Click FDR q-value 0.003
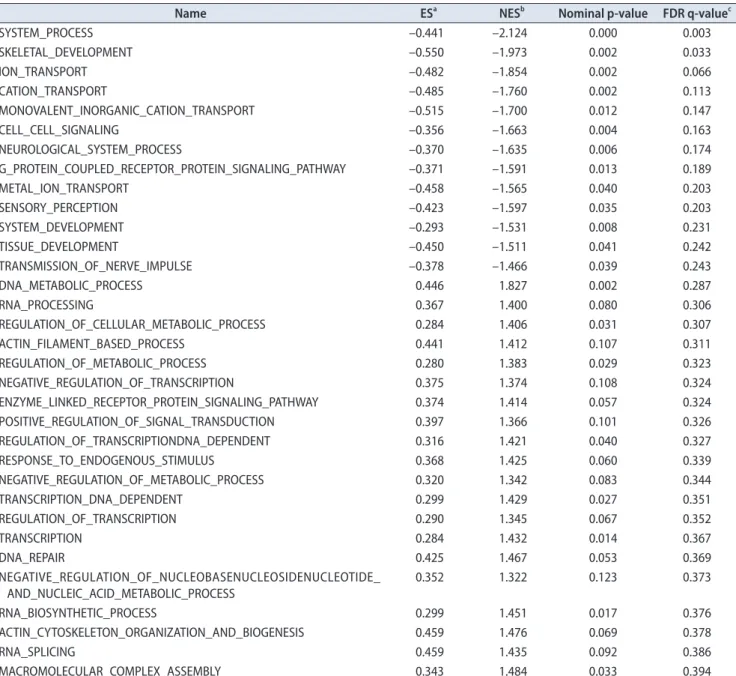This screenshot has height=676, width=736. point(697,33)
